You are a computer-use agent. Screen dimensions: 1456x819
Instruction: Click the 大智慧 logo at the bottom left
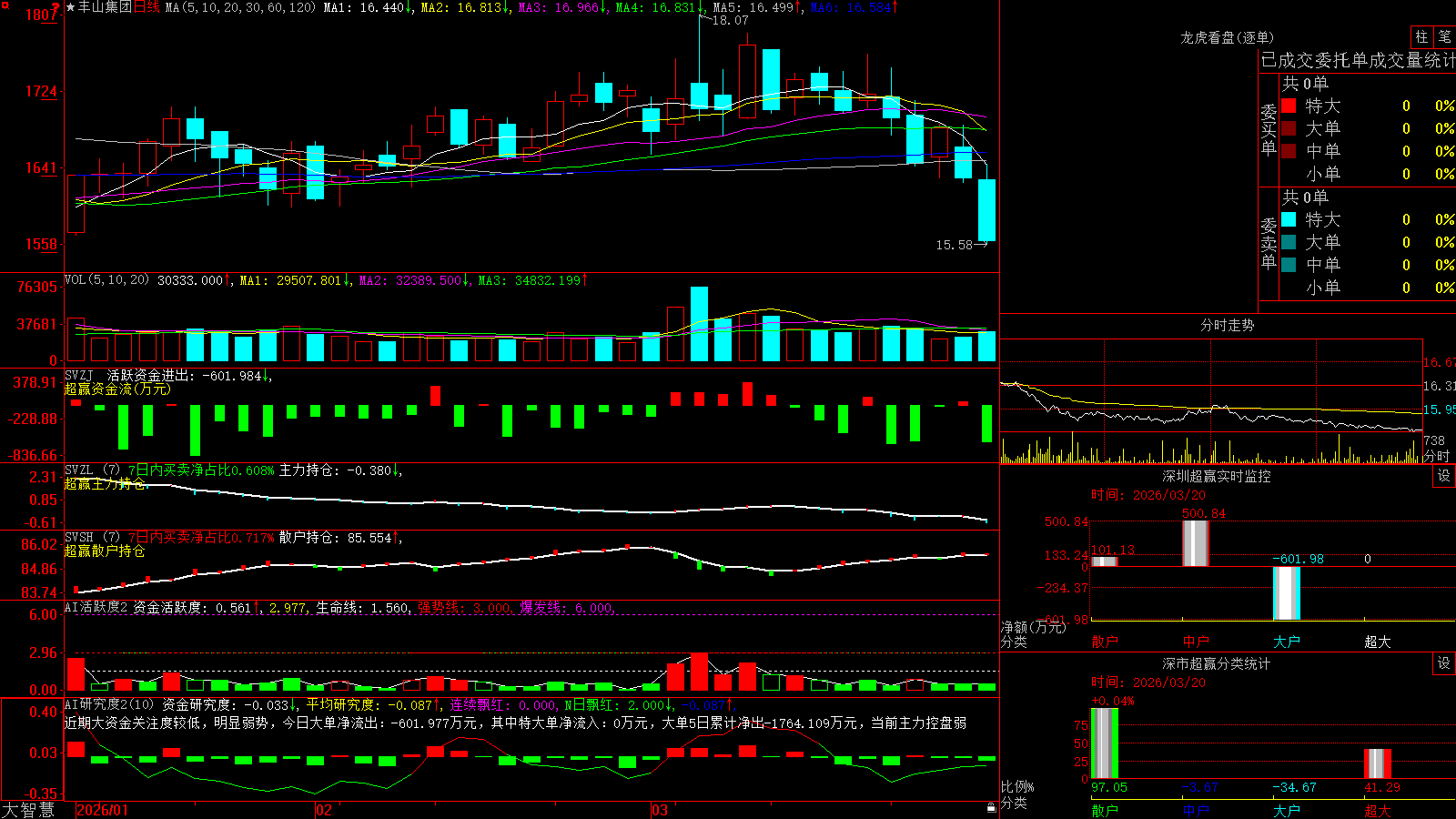click(28, 809)
